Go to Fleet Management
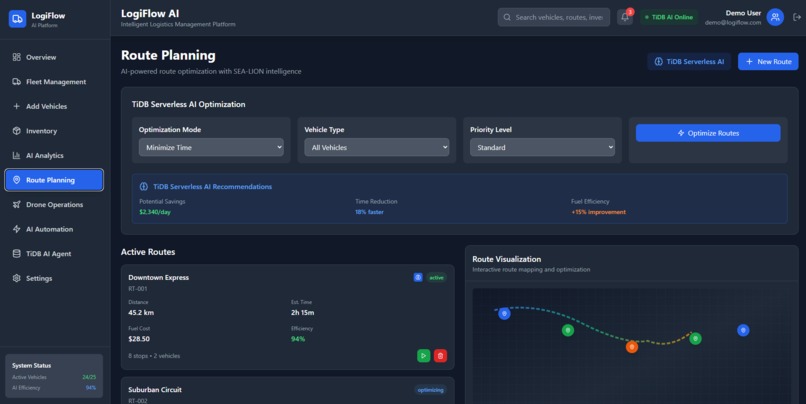Image resolution: width=806 pixels, height=404 pixels. 54,82
